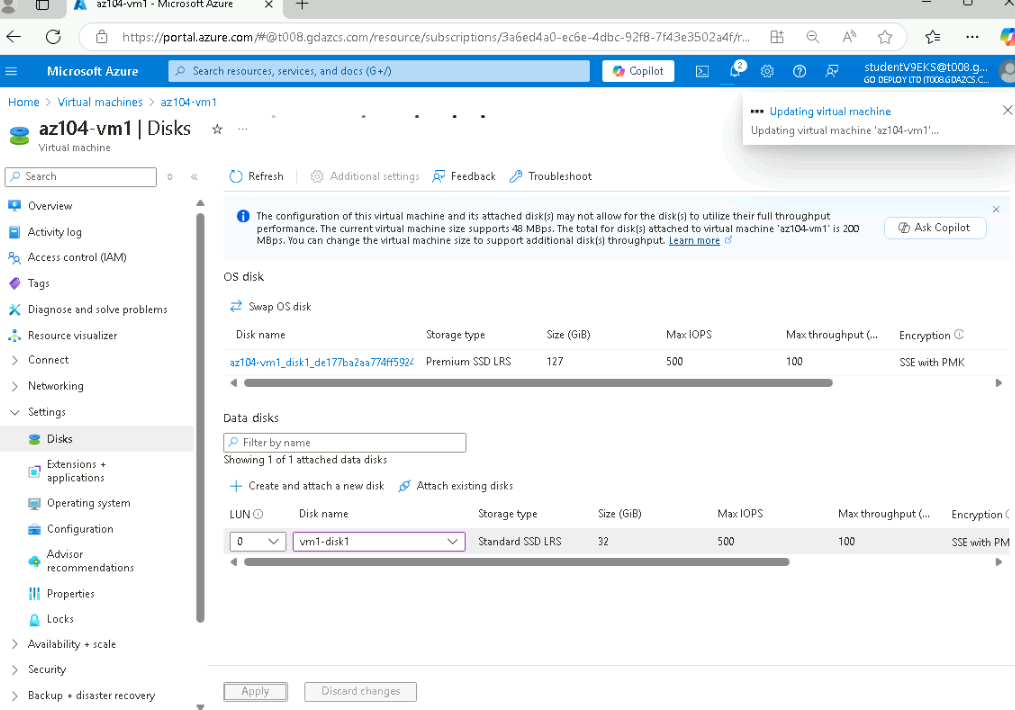Viewport: 1015px width, 710px height.
Task: Reload the page with browser refresh
Action: pos(53,37)
